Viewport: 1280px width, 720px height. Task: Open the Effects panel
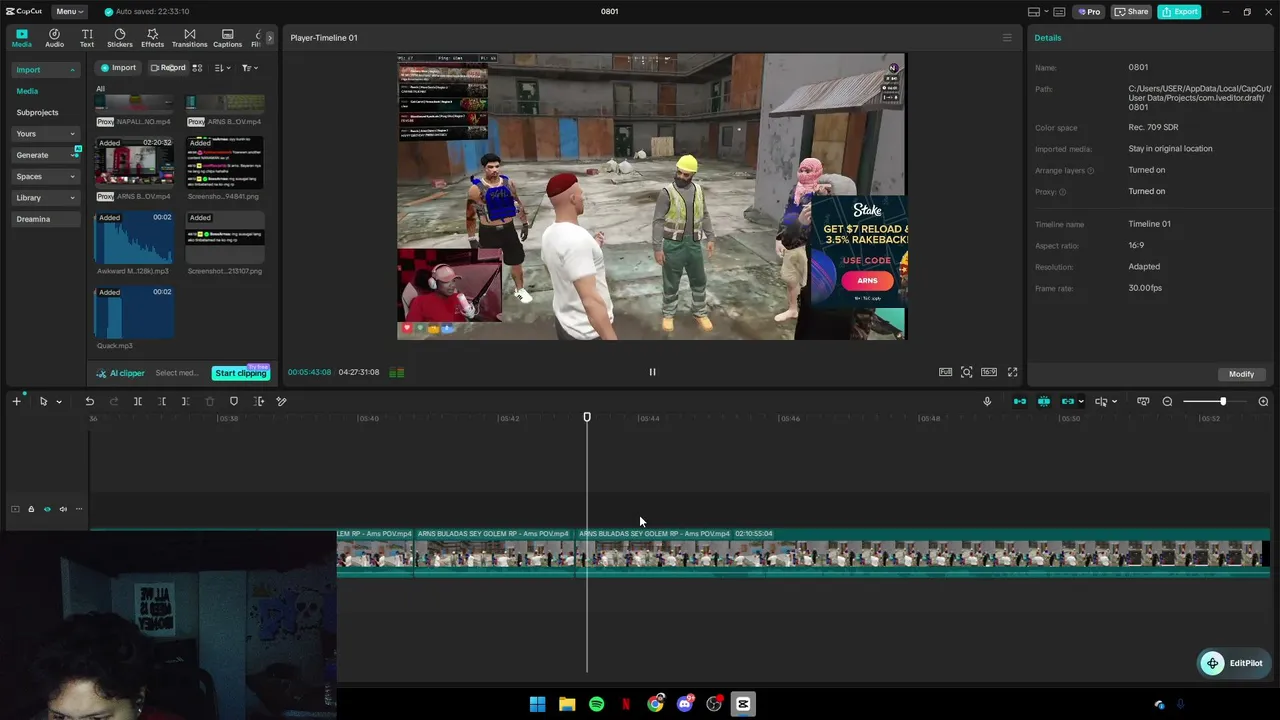pos(152,38)
